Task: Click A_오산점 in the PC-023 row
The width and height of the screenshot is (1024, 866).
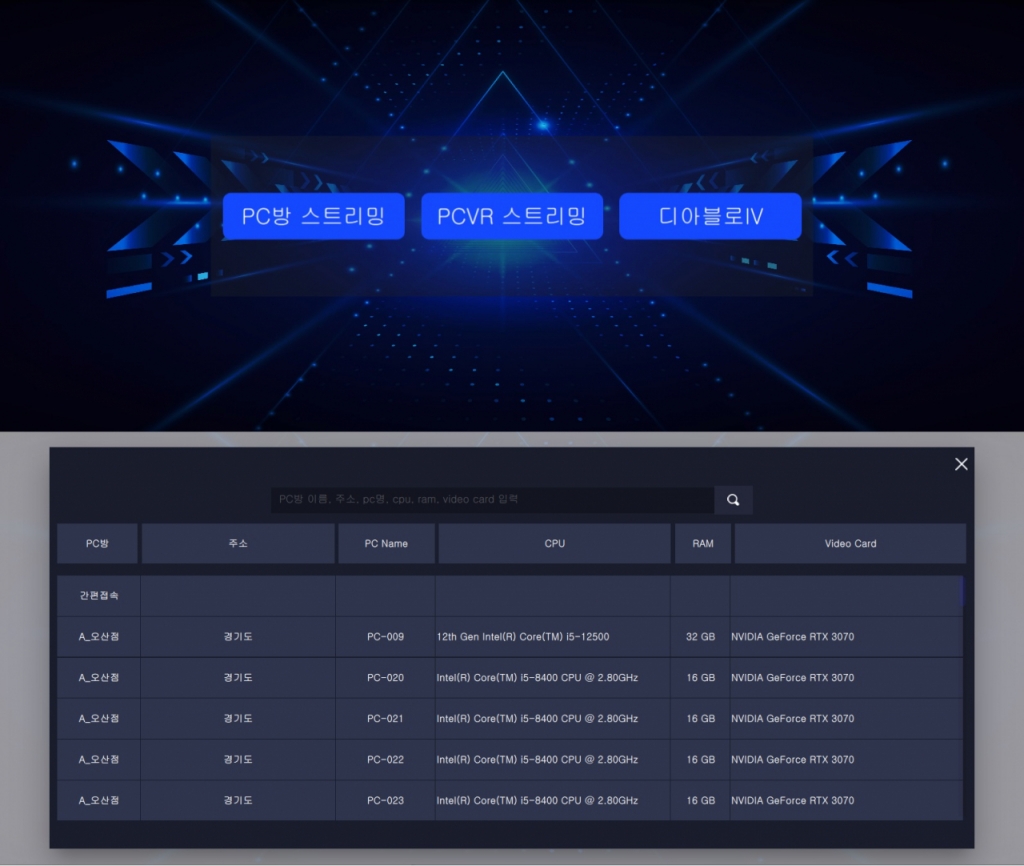Action: coord(99,801)
